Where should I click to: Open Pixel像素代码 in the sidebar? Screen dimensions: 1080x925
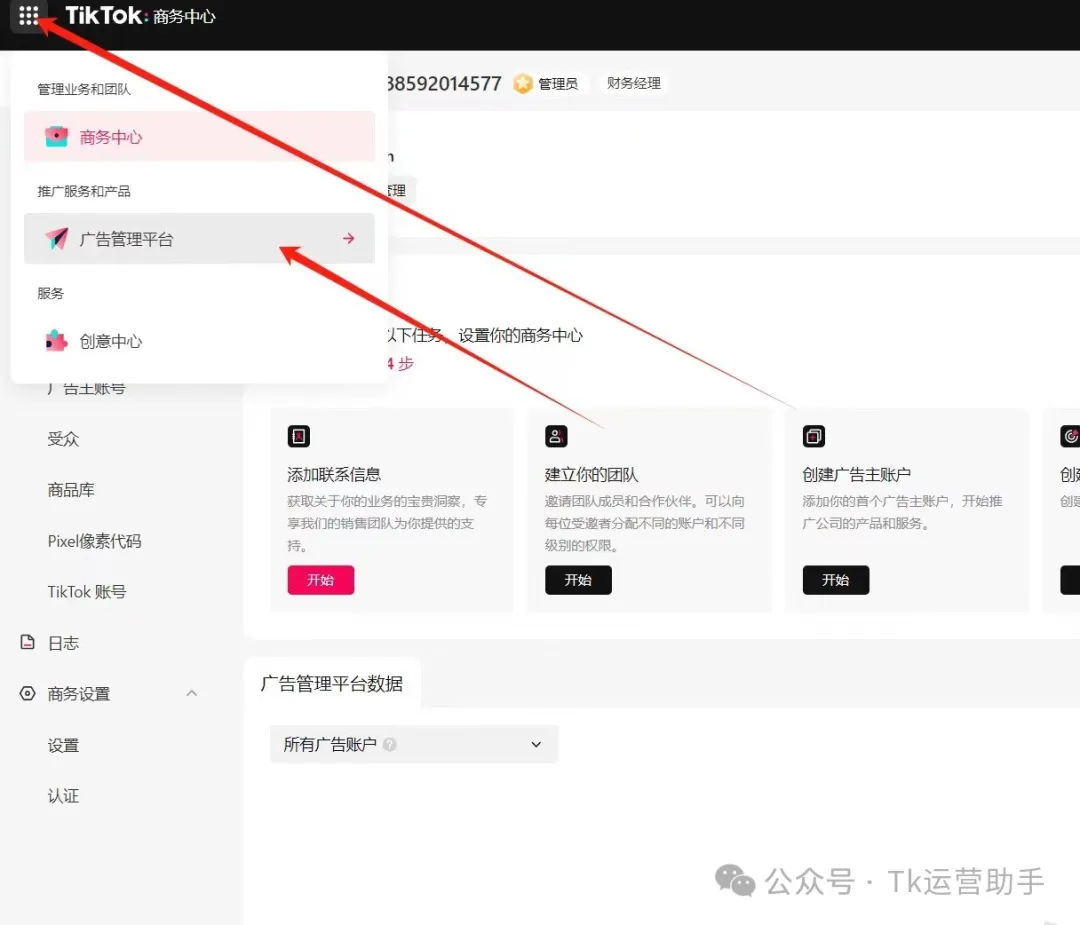(94, 541)
